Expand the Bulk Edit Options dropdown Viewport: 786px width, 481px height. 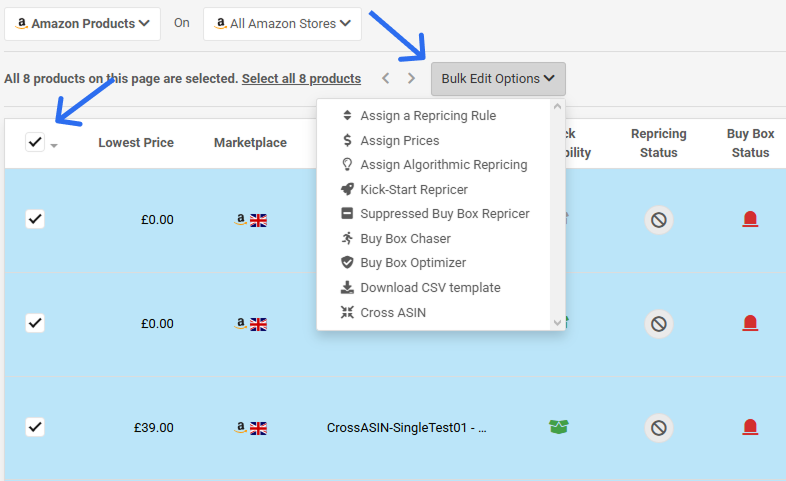coord(498,79)
